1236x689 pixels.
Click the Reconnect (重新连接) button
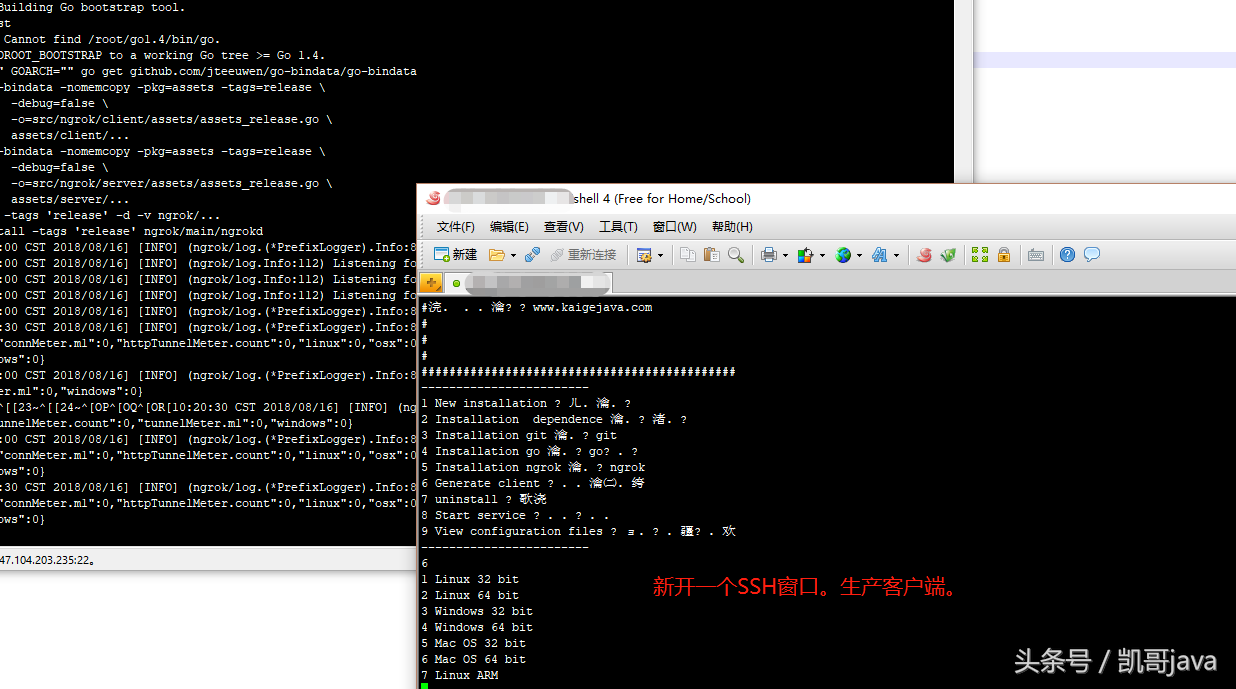583,255
